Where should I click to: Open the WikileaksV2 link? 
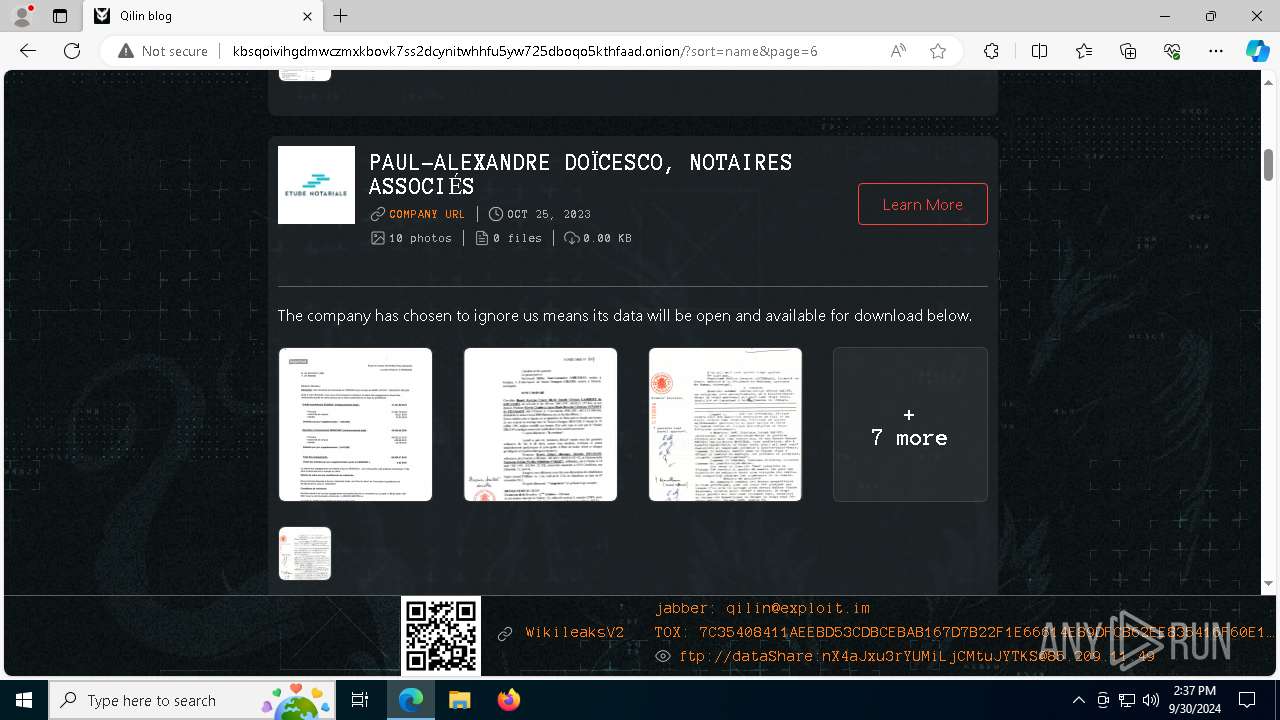pos(575,633)
